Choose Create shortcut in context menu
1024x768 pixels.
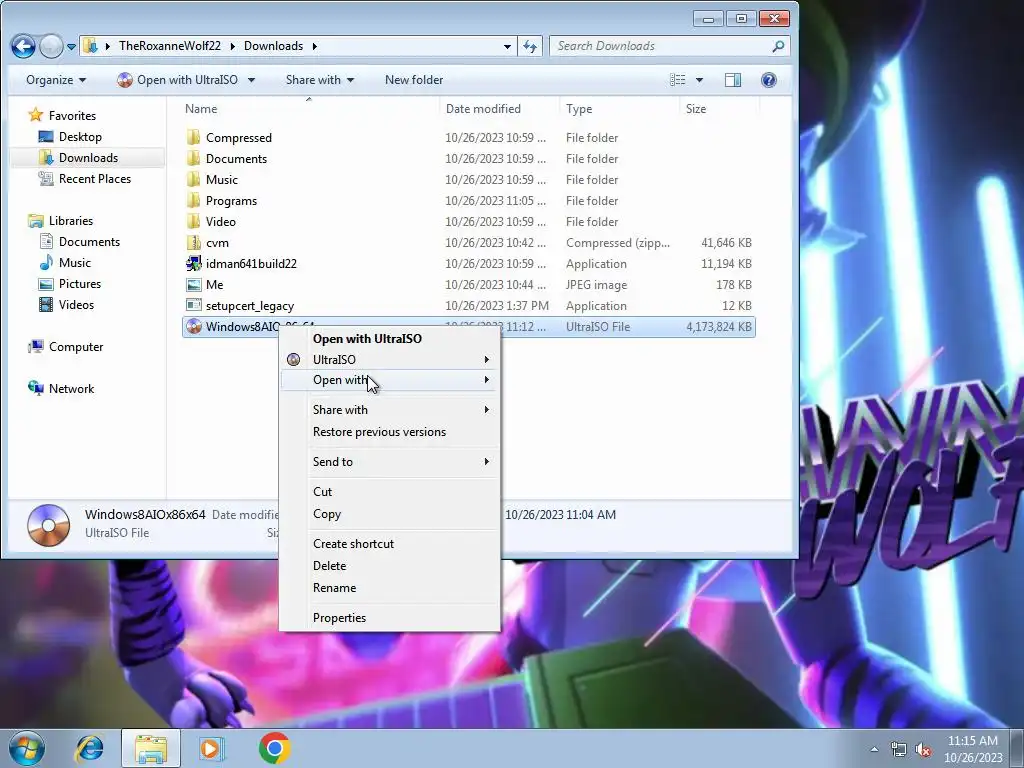[390, 543]
